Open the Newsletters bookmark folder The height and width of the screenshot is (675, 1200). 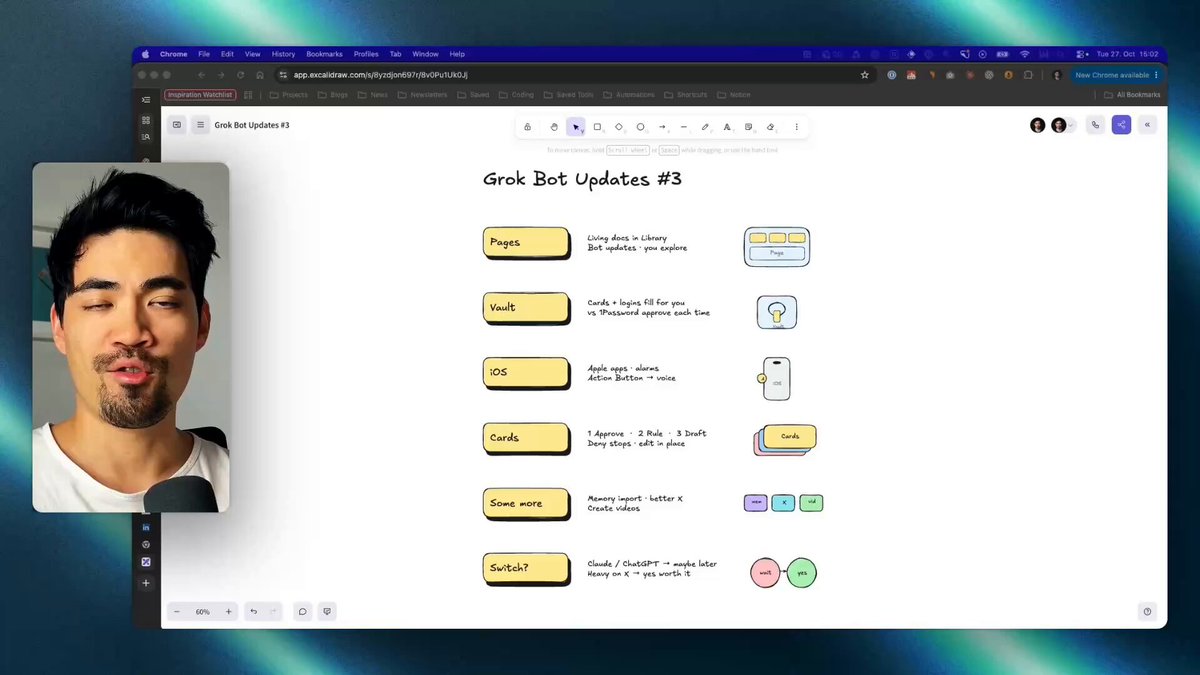pos(423,95)
